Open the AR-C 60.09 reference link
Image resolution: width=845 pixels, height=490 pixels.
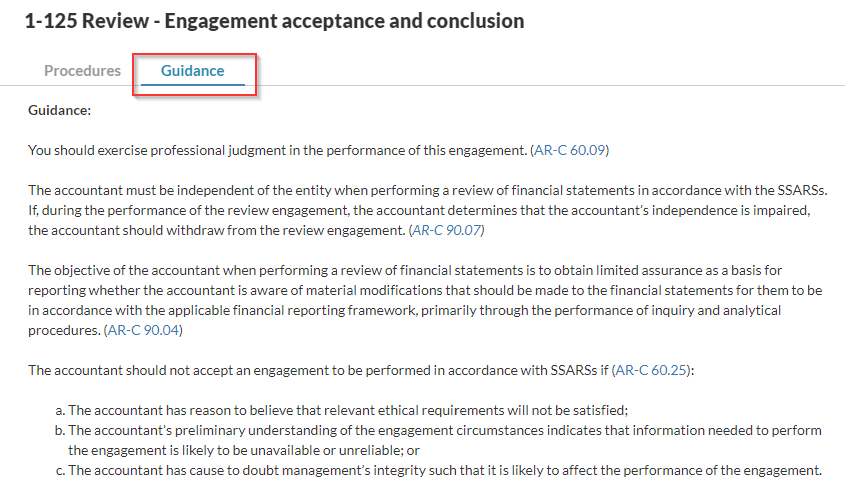570,151
